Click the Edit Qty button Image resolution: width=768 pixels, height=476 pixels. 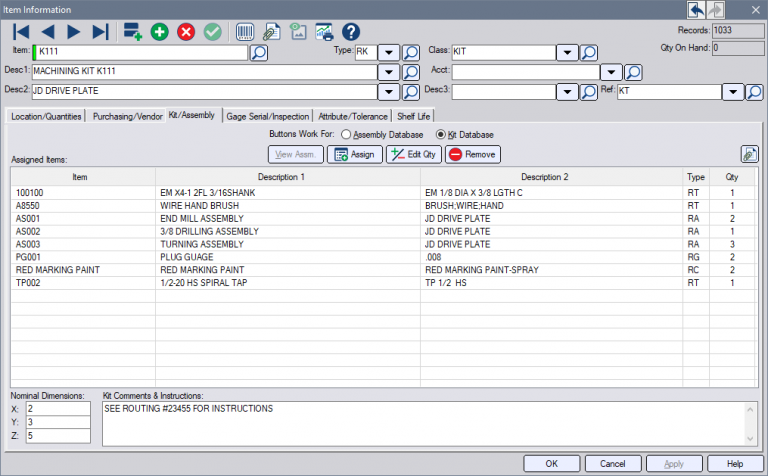tap(413, 154)
